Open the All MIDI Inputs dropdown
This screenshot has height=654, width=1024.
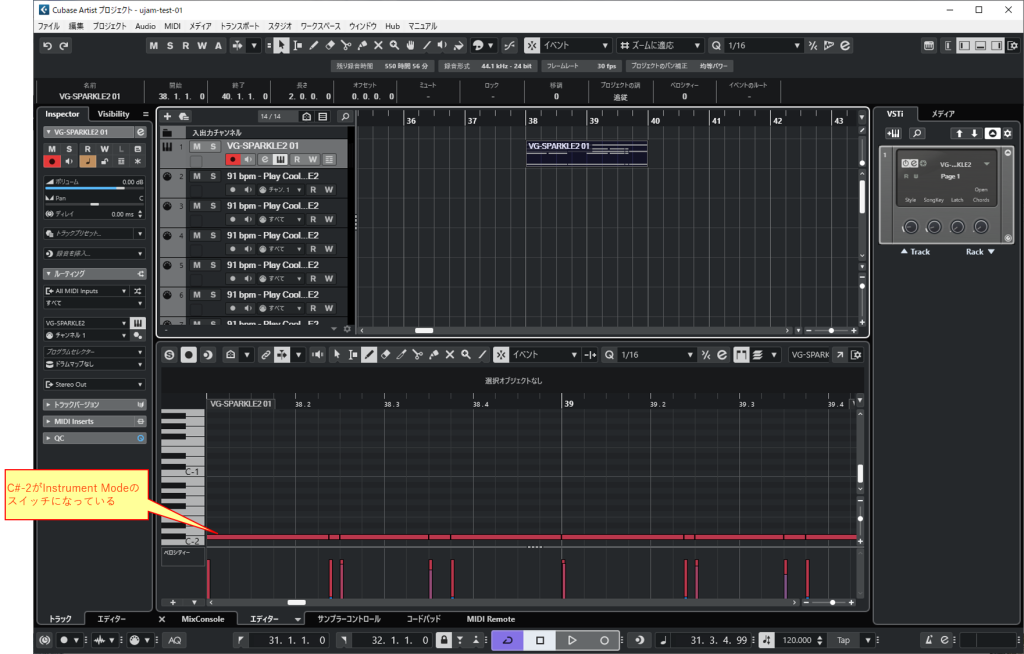(86, 291)
